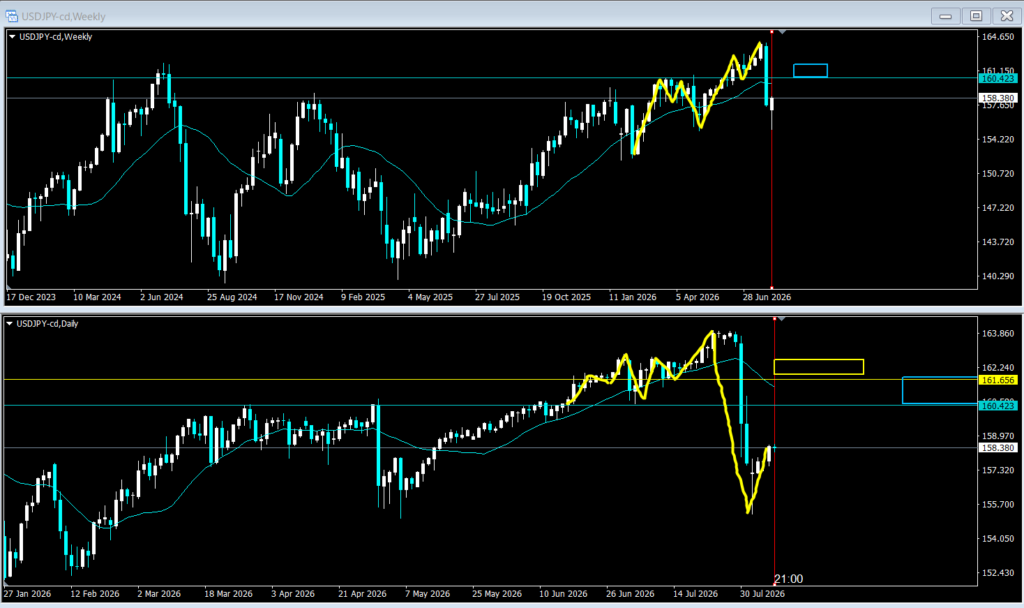Screen dimensions: 1024x608
Task: Click the 147.220 price on Weekly scale
Action: 998,208
